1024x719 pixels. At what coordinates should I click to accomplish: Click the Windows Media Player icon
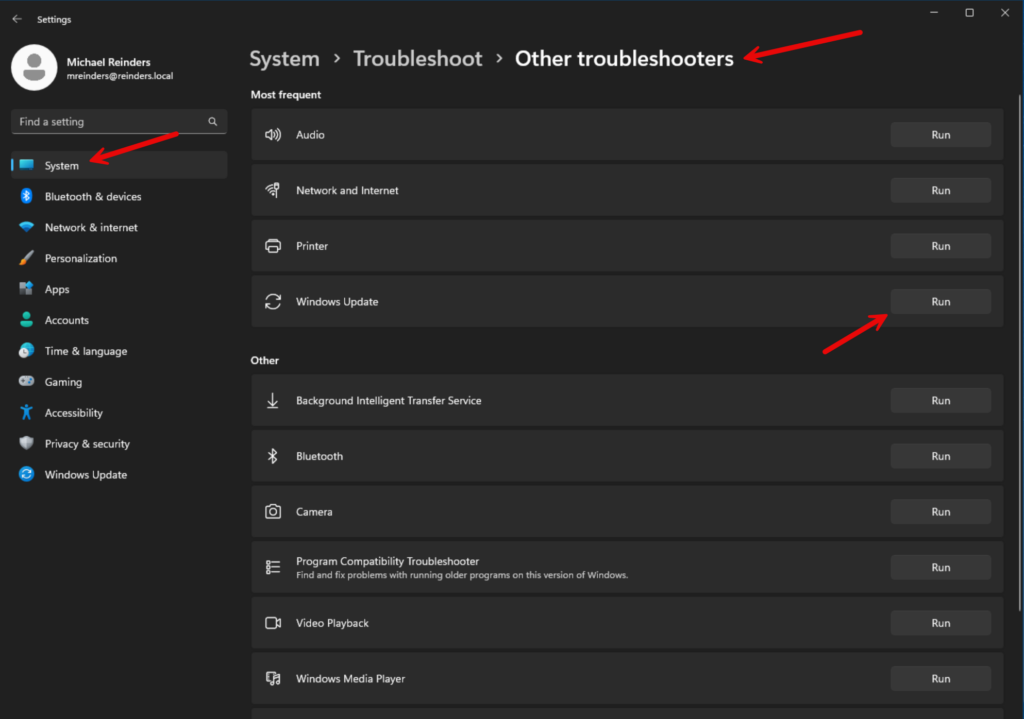[x=273, y=679]
